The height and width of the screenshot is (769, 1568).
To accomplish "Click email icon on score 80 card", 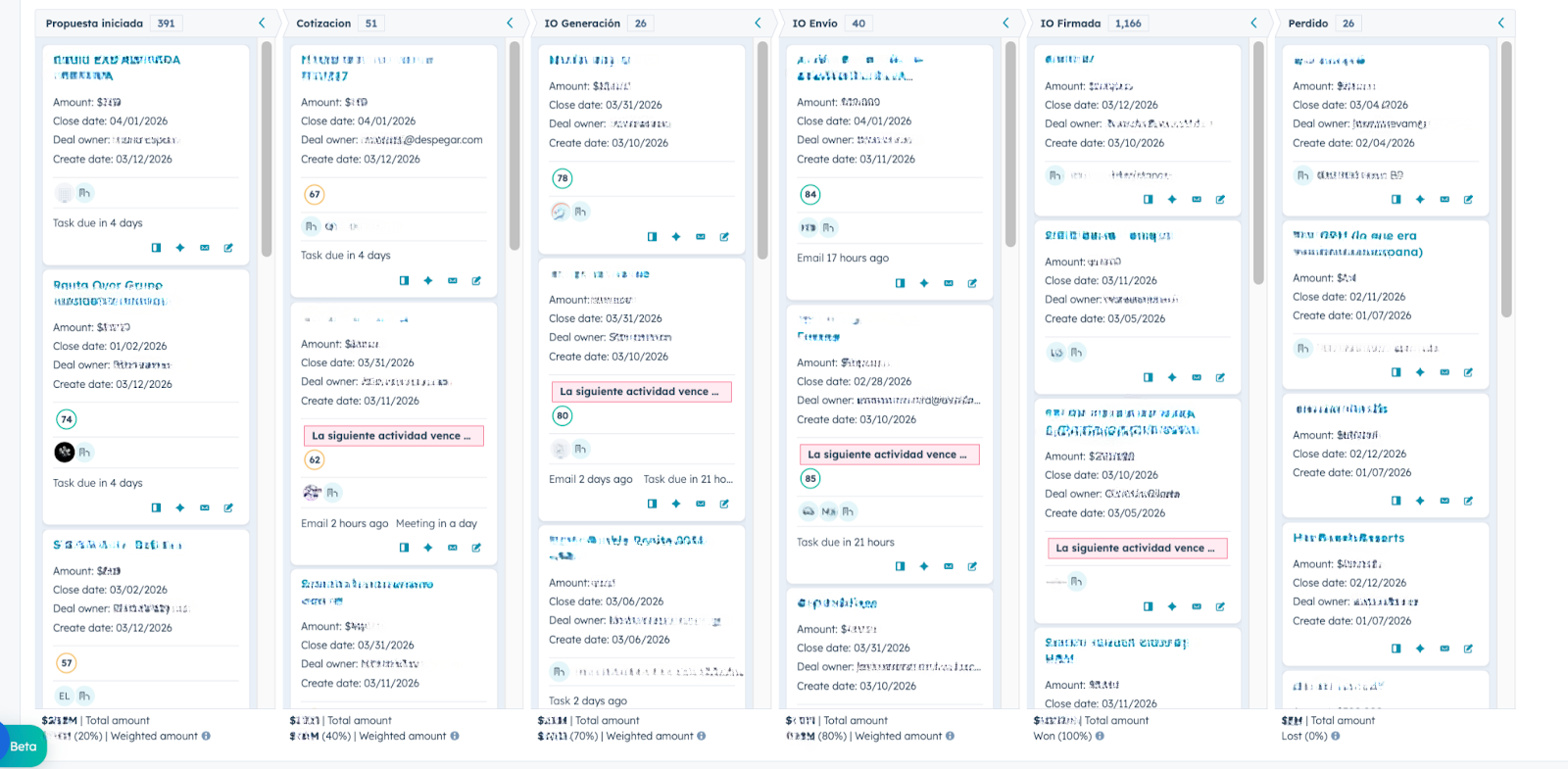I will pos(701,504).
